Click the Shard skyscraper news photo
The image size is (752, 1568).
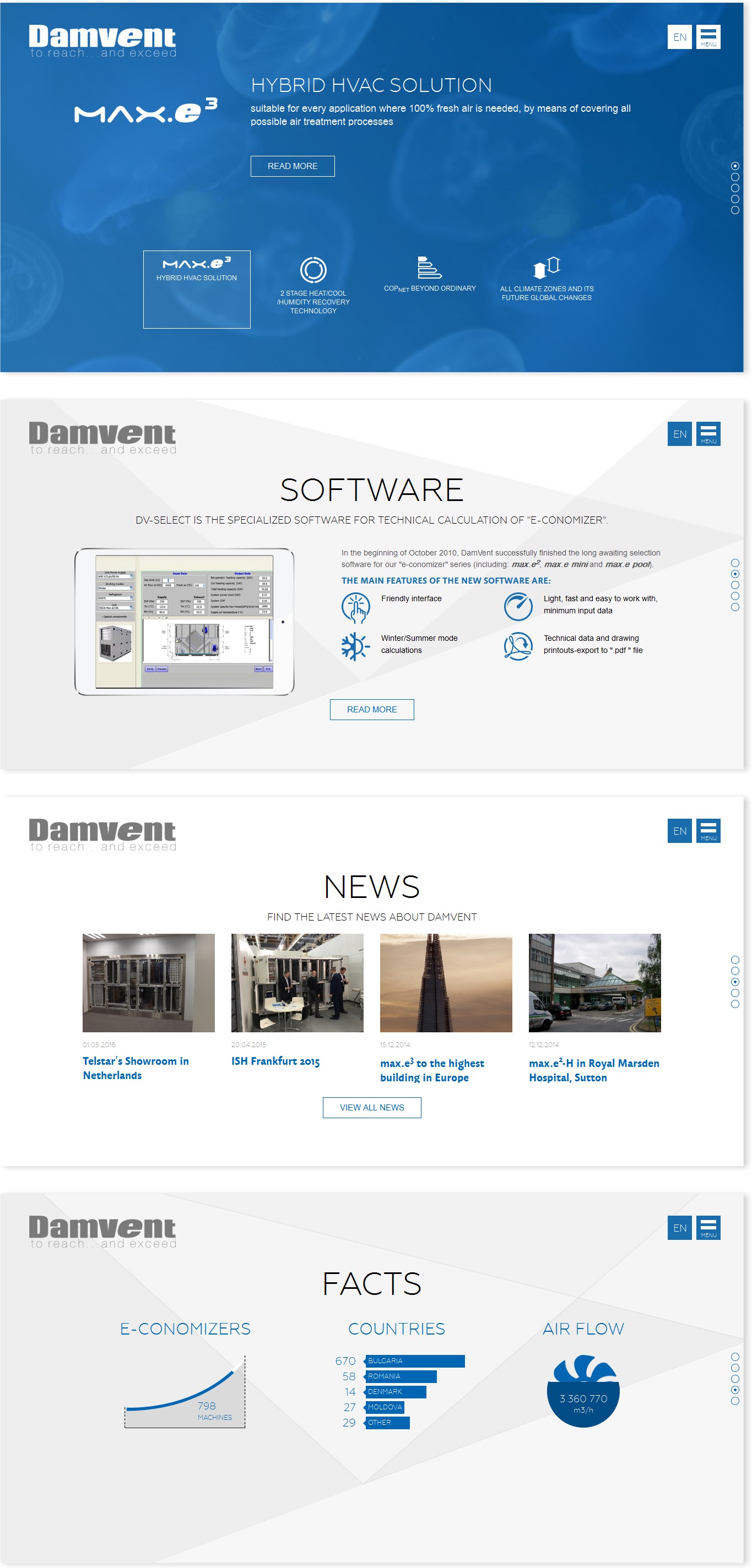coord(446,983)
